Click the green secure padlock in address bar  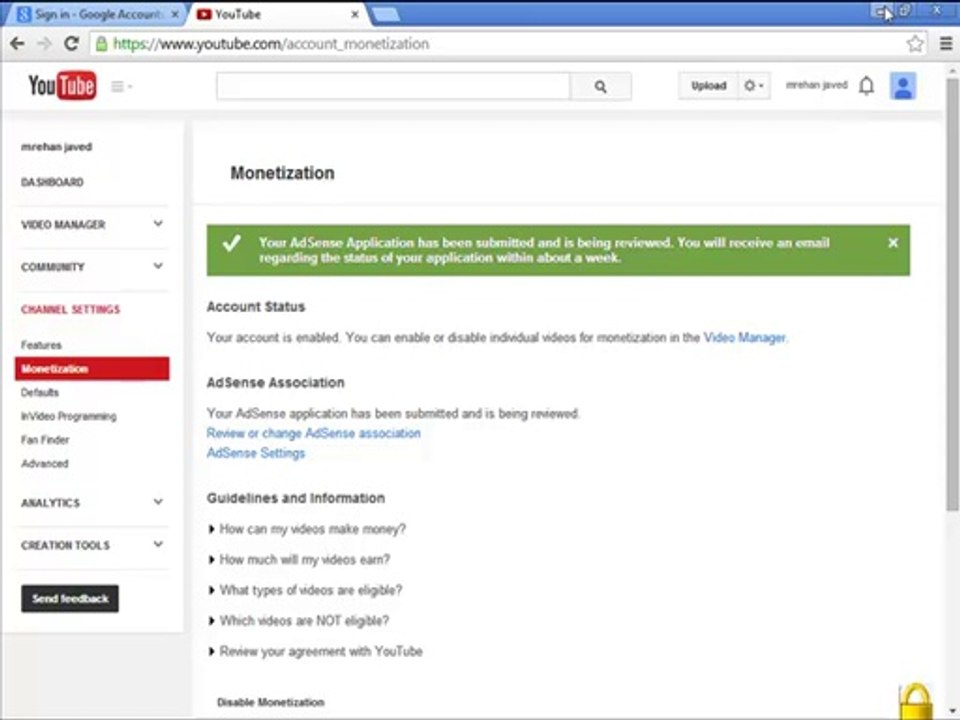pyautogui.click(x=102, y=43)
